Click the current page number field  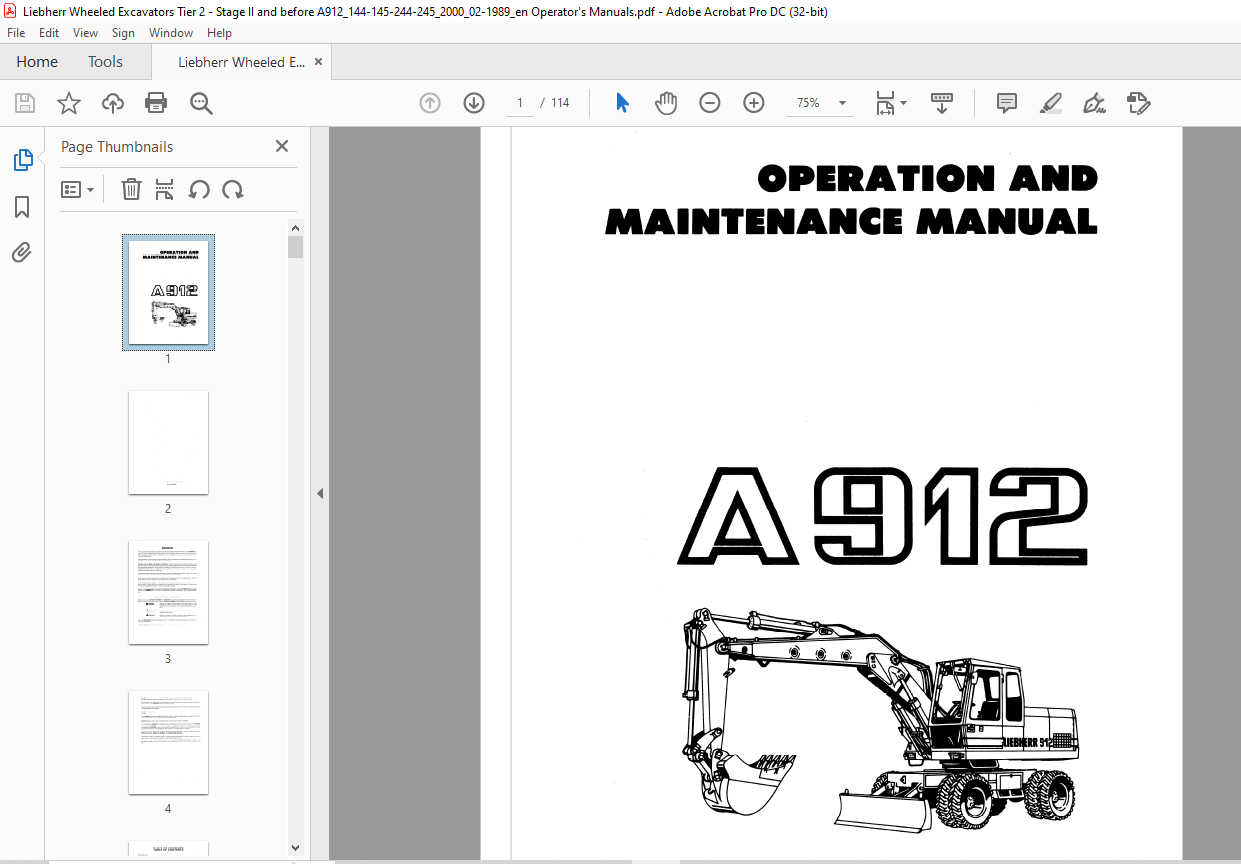click(x=520, y=103)
